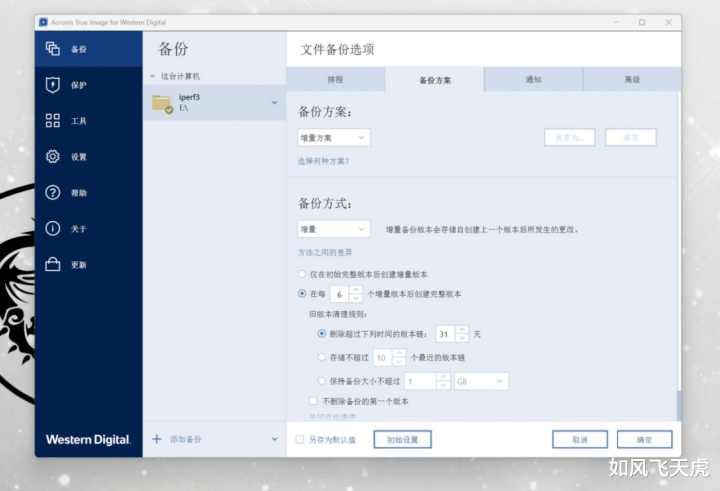
Task: Open the 方法之间的差异 link
Action: point(325,253)
